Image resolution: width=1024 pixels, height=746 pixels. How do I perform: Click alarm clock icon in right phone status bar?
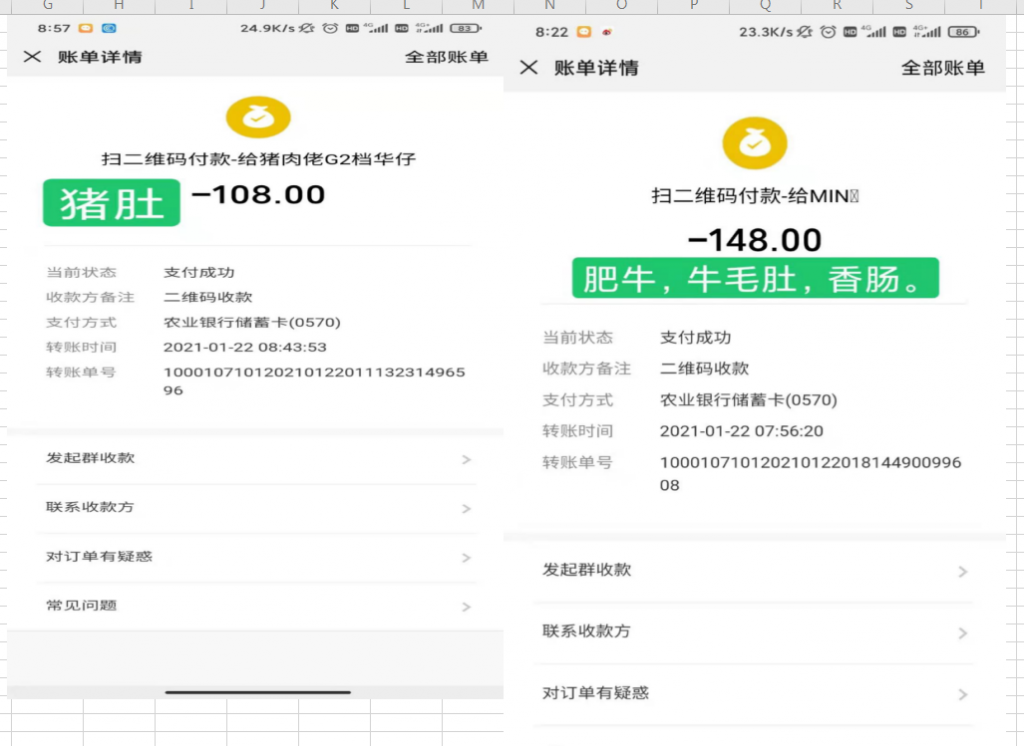coord(828,32)
